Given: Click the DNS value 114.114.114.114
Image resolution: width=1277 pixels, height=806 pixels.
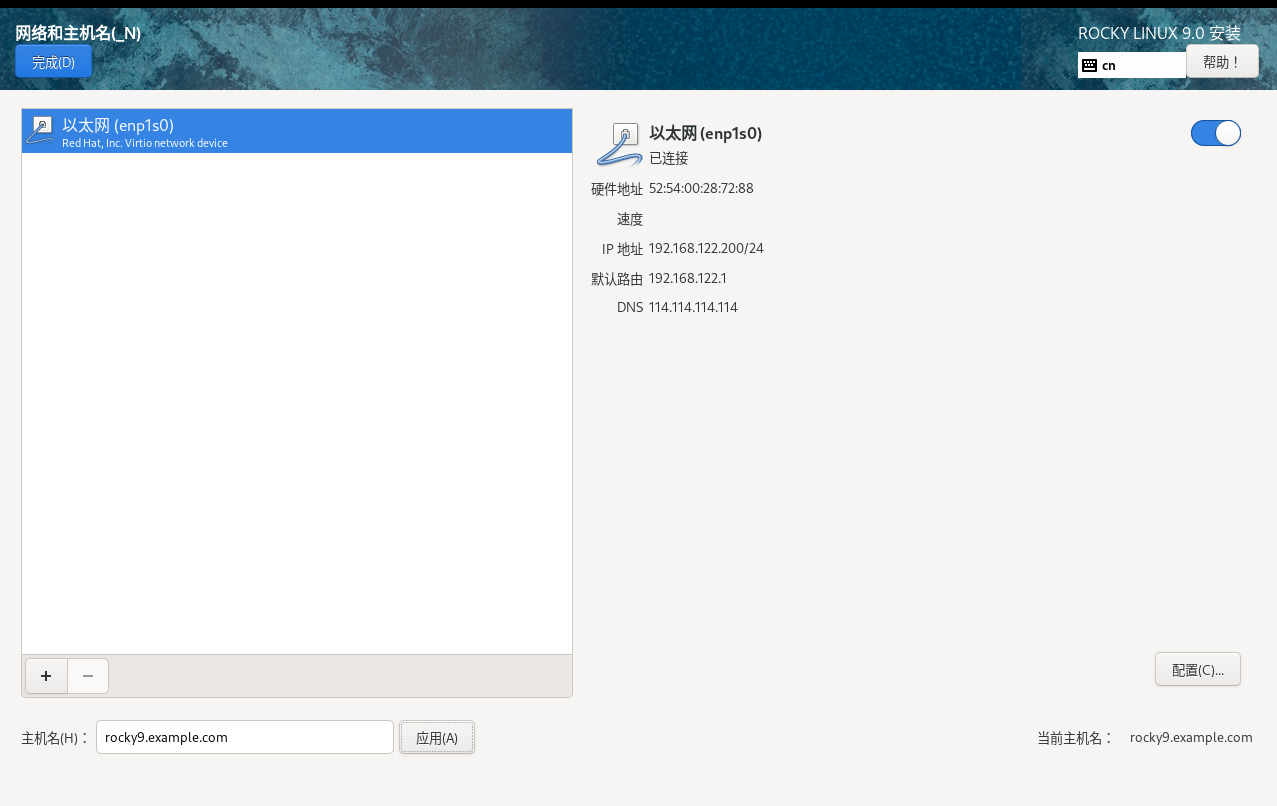Looking at the screenshot, I should (693, 307).
